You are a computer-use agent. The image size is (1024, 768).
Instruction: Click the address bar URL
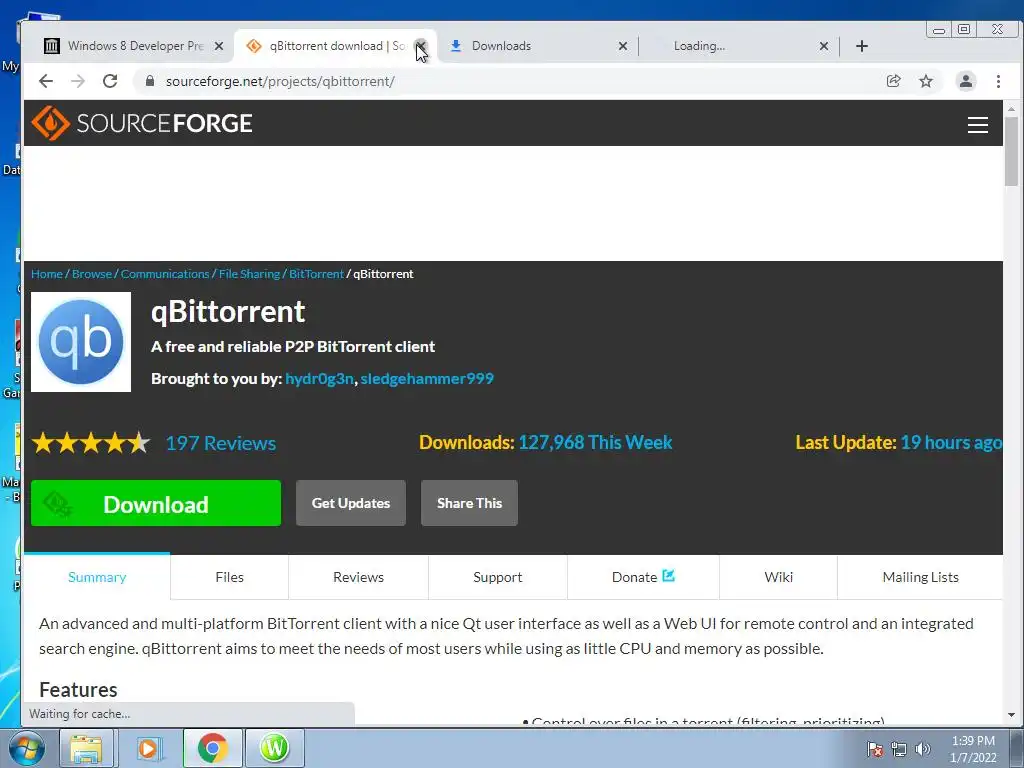pos(280,81)
